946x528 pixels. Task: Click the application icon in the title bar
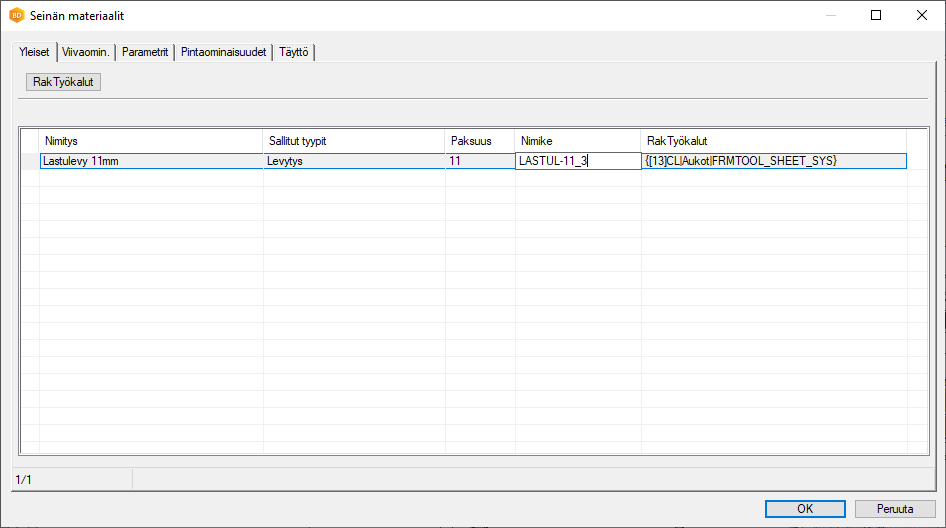(16, 15)
